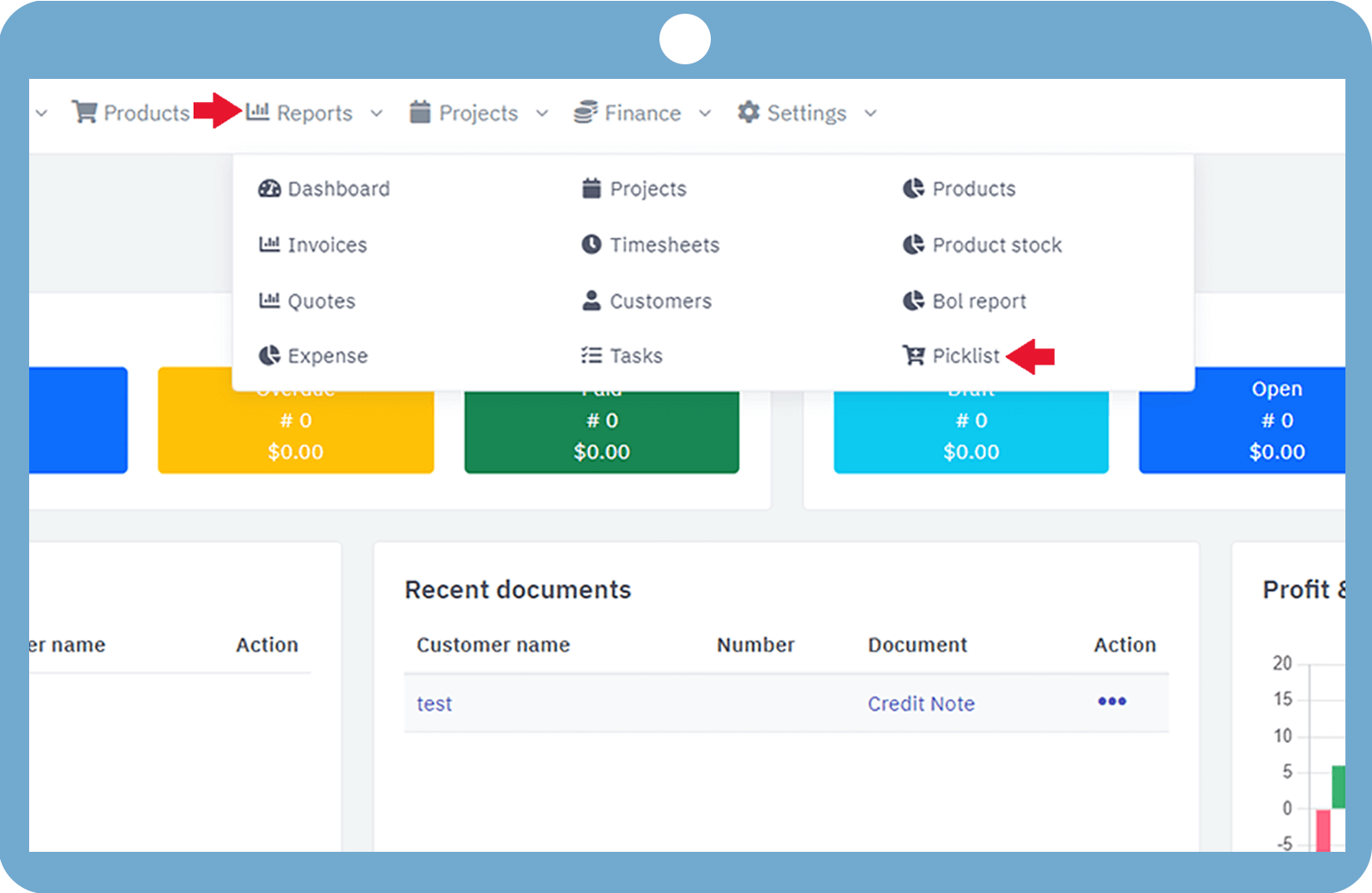Screen dimensions: 1372x893
Task: Choose Expense in the Reports menu
Action: 328,355
